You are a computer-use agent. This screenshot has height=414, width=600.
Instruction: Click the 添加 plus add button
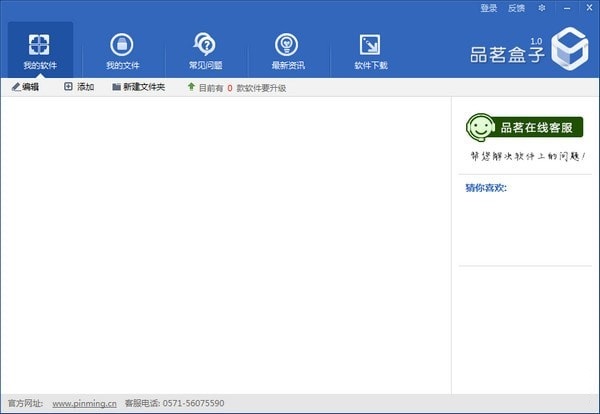tap(79, 87)
